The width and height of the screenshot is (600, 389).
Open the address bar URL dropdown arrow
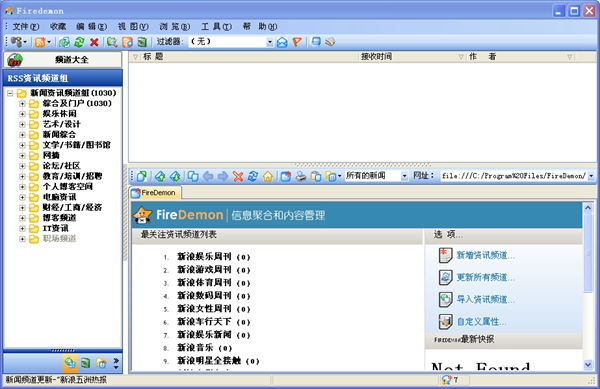591,176
